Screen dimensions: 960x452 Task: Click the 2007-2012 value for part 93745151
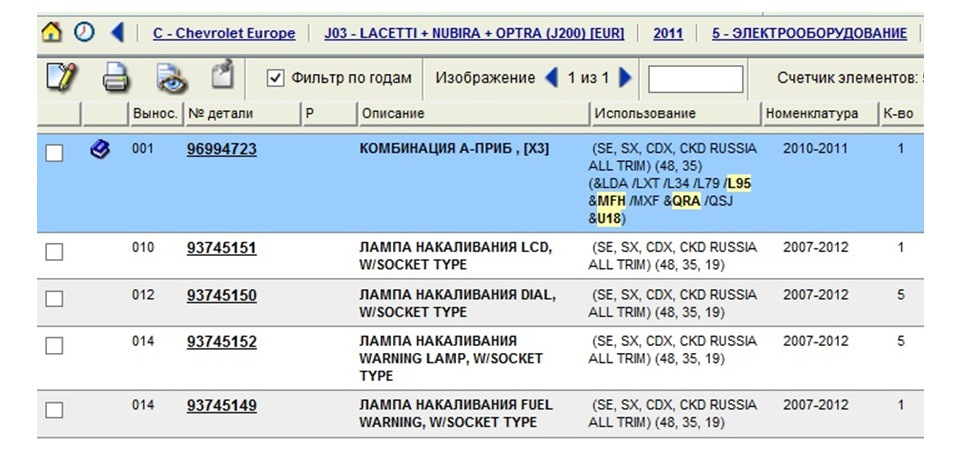click(816, 247)
